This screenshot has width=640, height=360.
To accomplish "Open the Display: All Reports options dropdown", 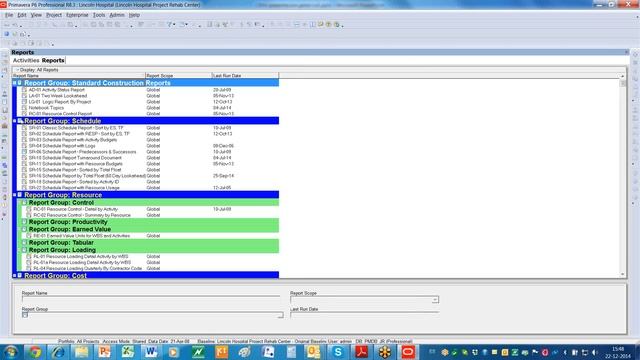I will [x=37, y=70].
